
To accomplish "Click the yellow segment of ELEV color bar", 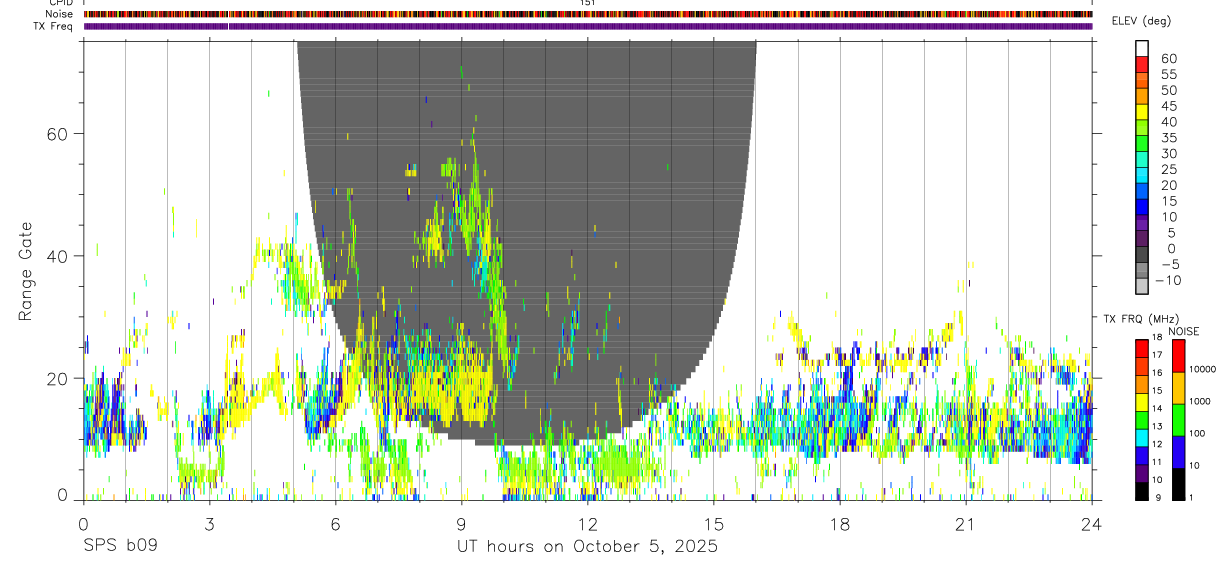I will click(1142, 111).
